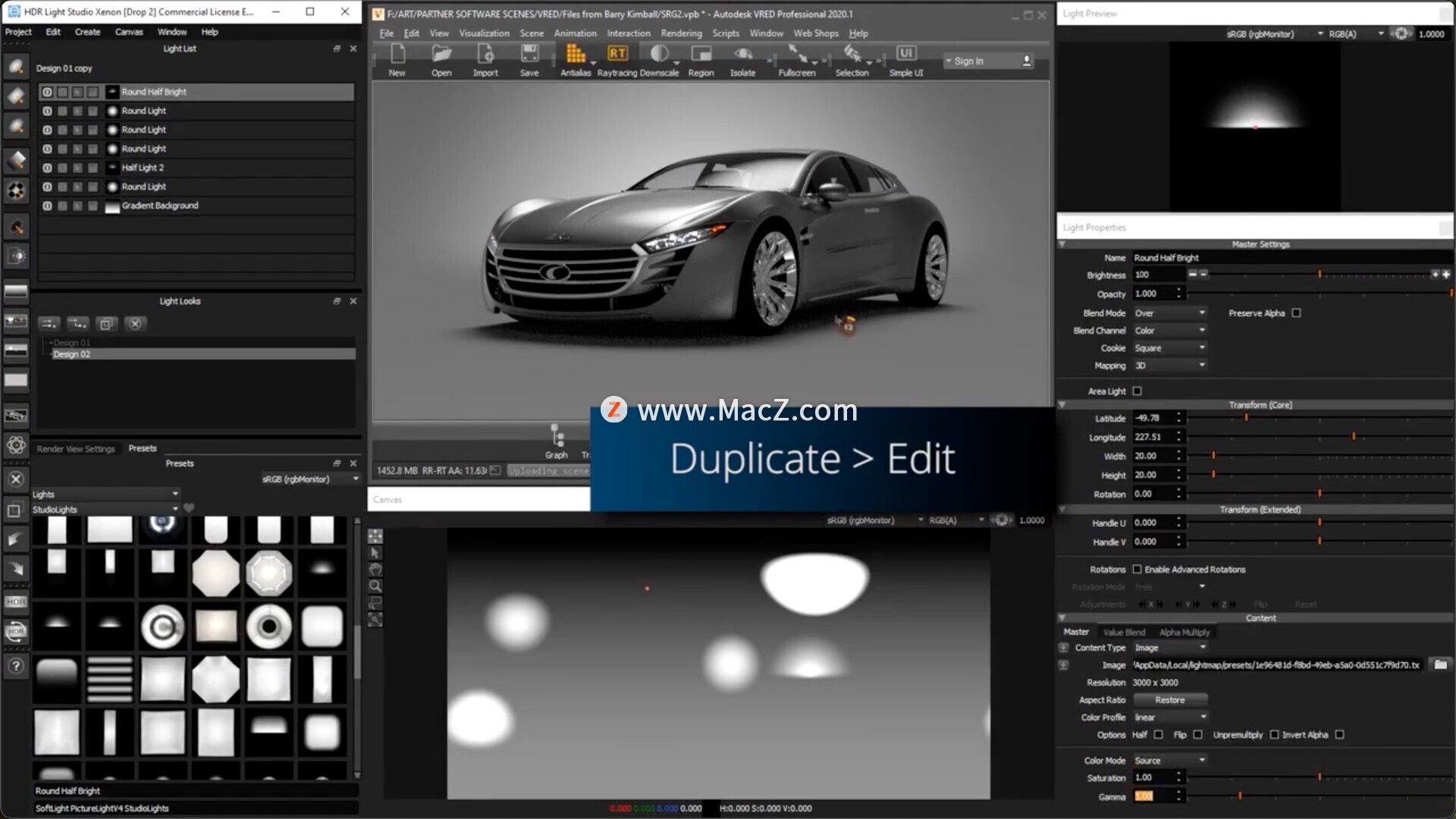Switch to the Alpha Multiply tab
1456x819 pixels.
pos(1185,632)
